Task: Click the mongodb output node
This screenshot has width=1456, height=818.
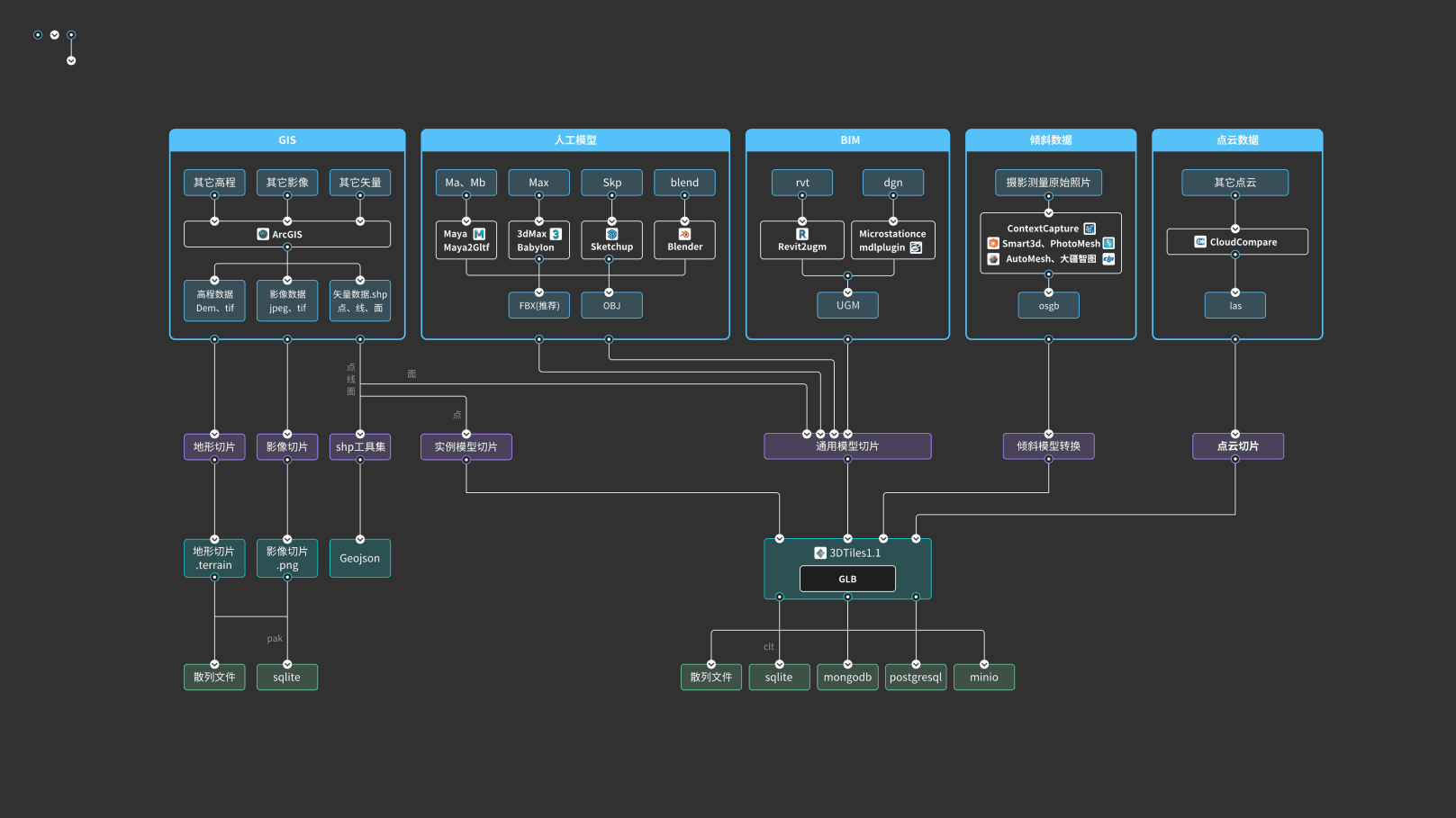Action: click(847, 678)
